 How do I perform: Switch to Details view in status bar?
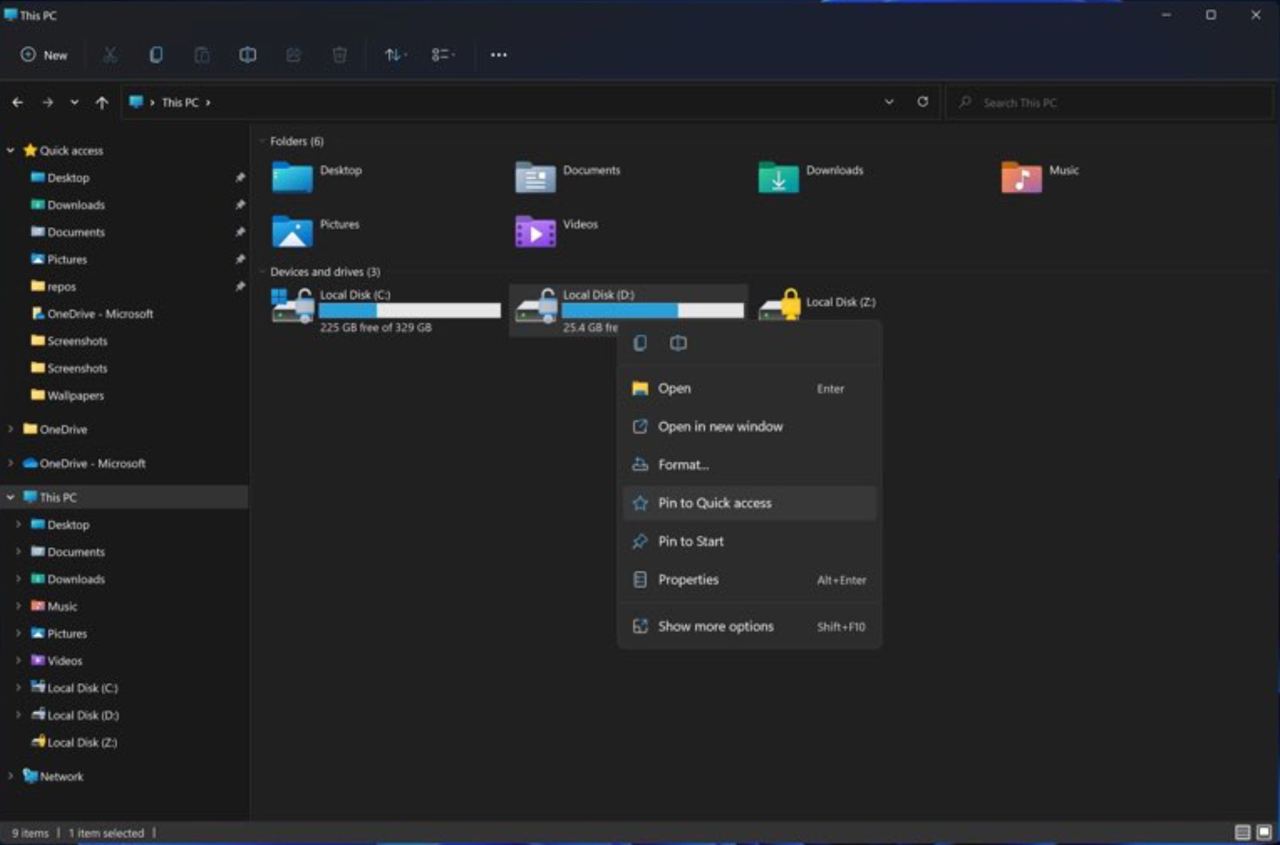pyautogui.click(x=1243, y=833)
